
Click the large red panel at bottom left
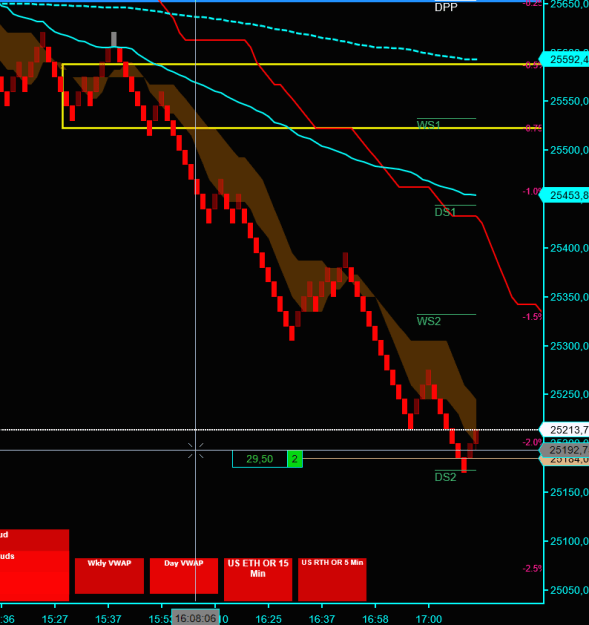[x=34, y=565]
